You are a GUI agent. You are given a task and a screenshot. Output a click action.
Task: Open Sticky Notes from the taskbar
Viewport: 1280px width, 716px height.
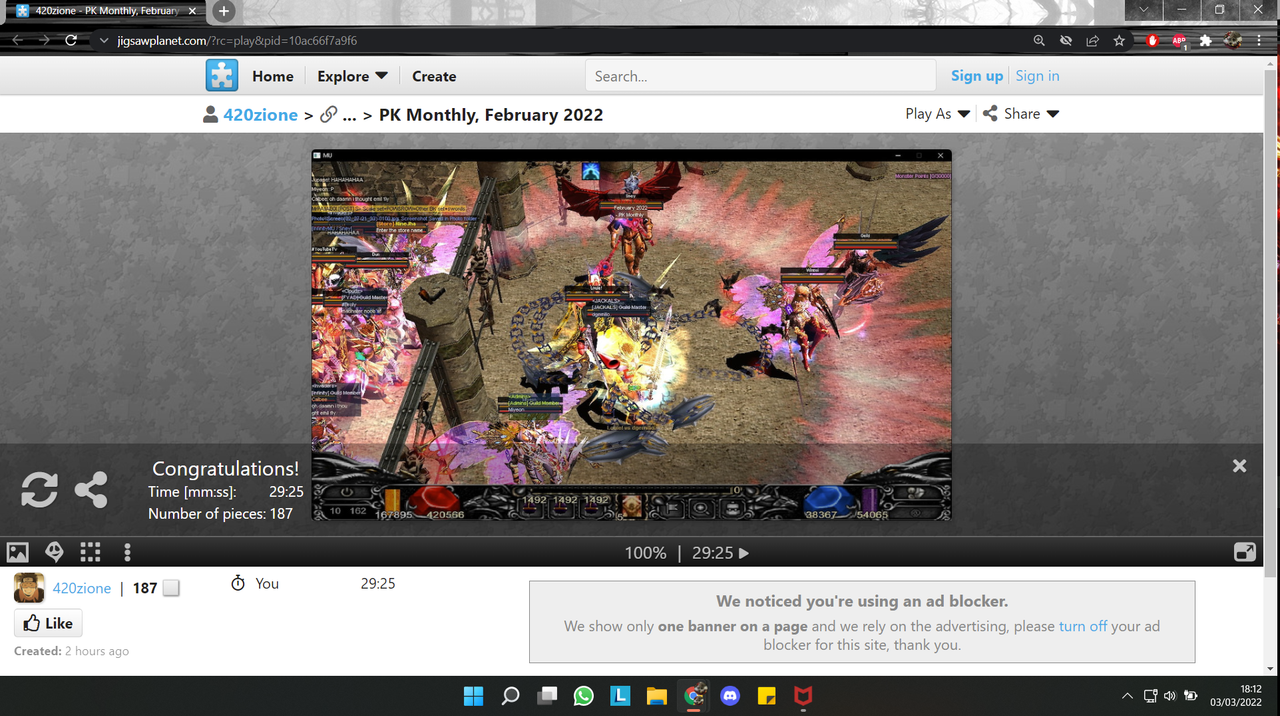coord(767,695)
